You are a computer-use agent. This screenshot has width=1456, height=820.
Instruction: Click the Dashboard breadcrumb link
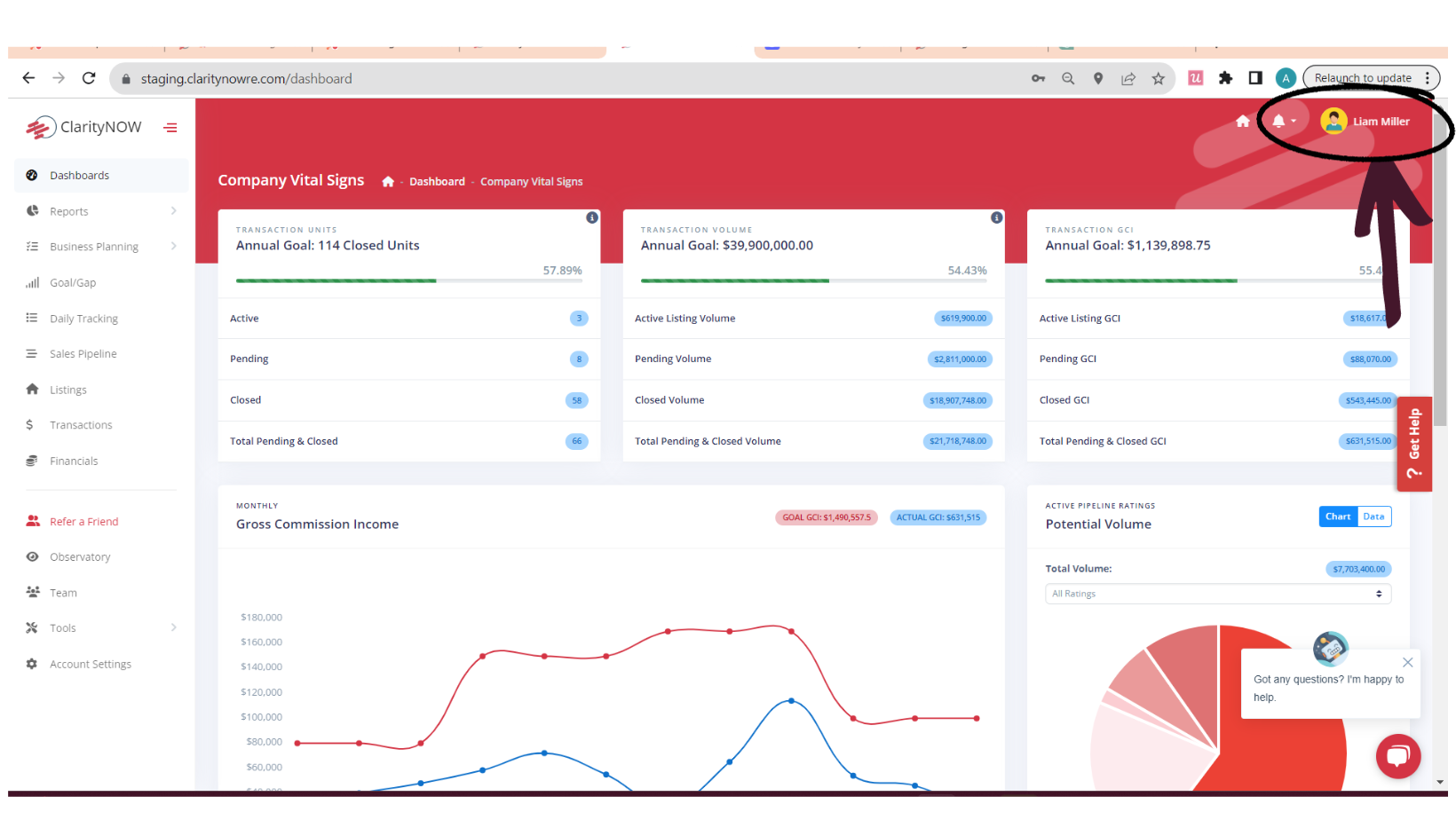pyautogui.click(x=437, y=182)
